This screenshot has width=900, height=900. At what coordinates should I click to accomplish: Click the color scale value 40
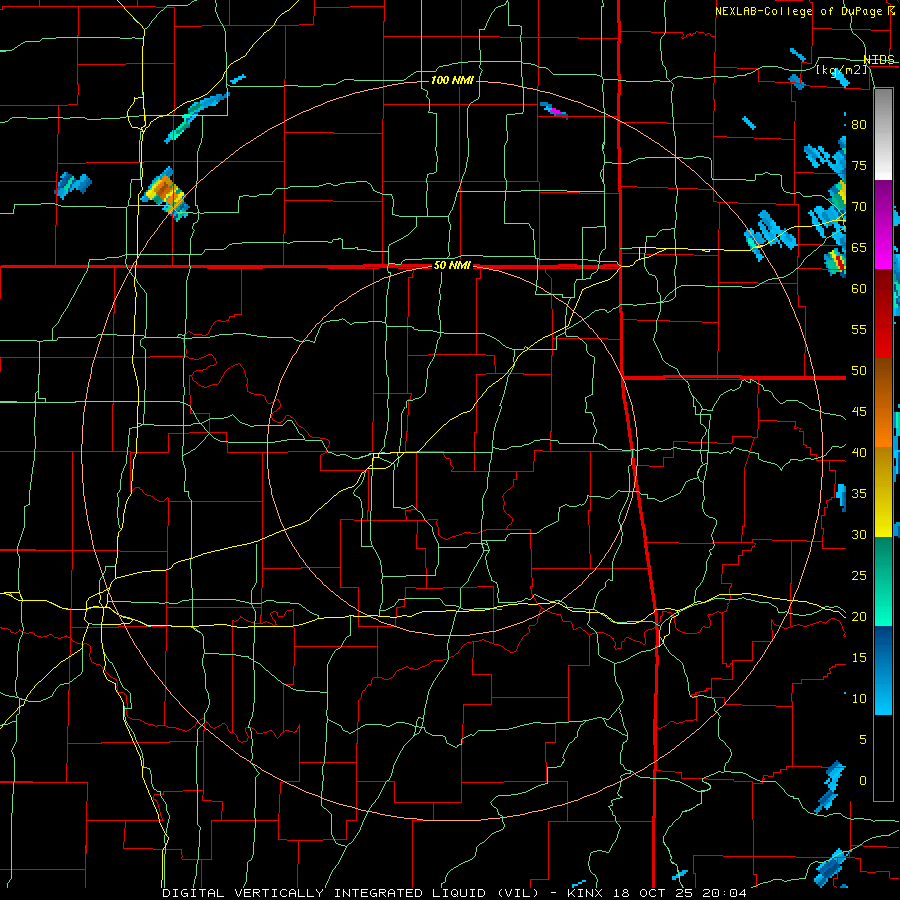(859, 452)
